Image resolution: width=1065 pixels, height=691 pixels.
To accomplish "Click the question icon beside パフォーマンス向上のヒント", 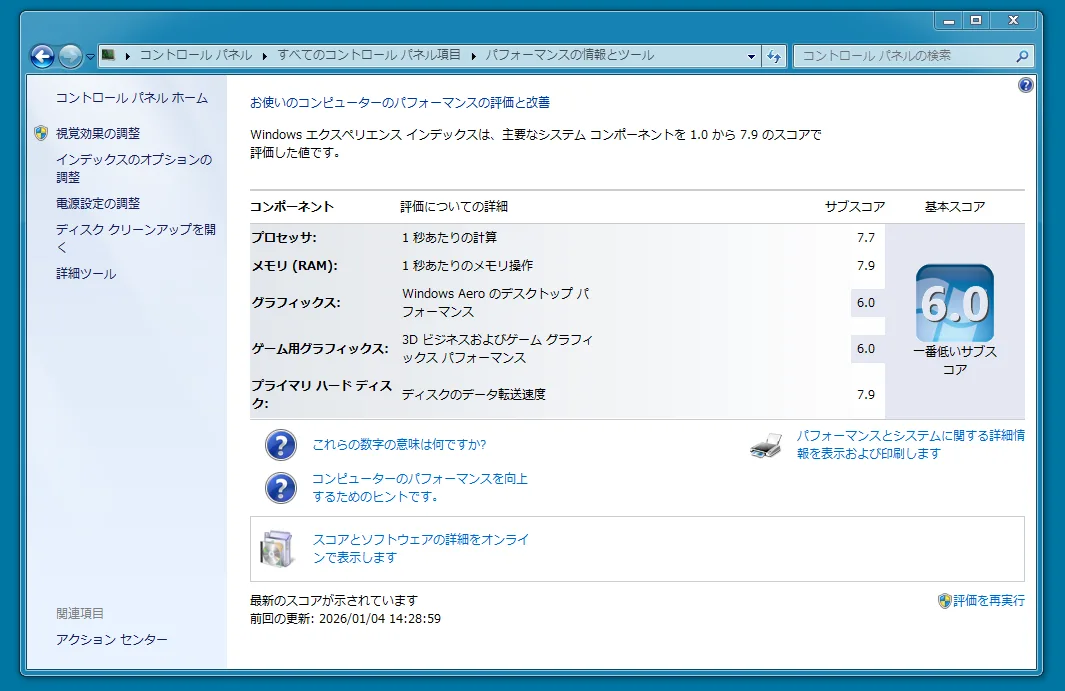I will (281, 488).
